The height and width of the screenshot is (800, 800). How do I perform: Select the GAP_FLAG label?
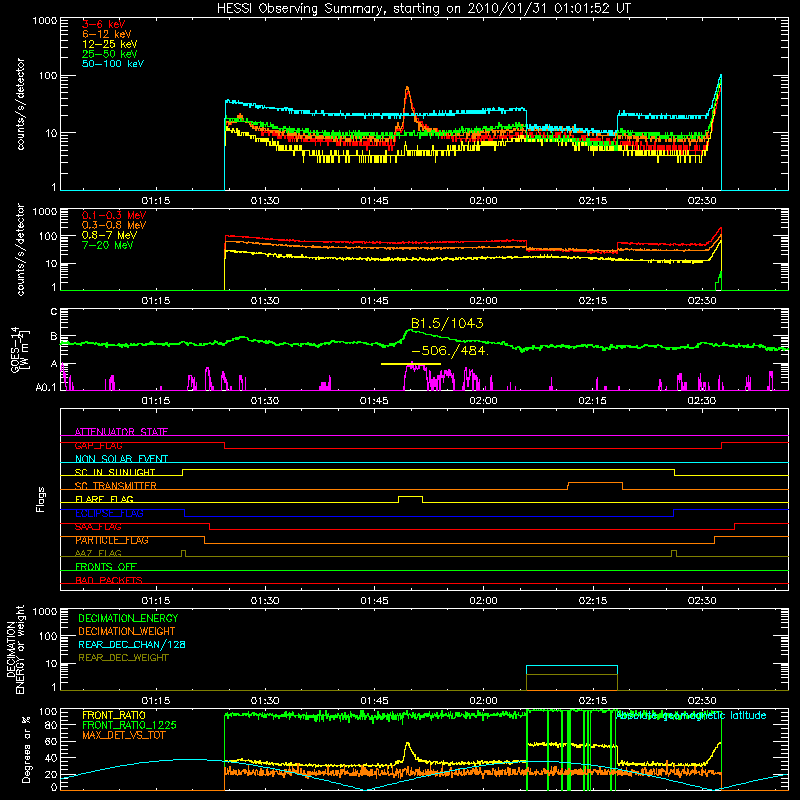(x=98, y=445)
